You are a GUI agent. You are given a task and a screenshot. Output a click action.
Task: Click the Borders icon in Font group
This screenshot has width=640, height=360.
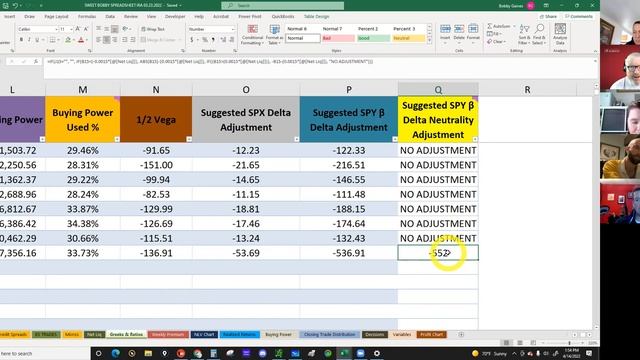(52, 40)
